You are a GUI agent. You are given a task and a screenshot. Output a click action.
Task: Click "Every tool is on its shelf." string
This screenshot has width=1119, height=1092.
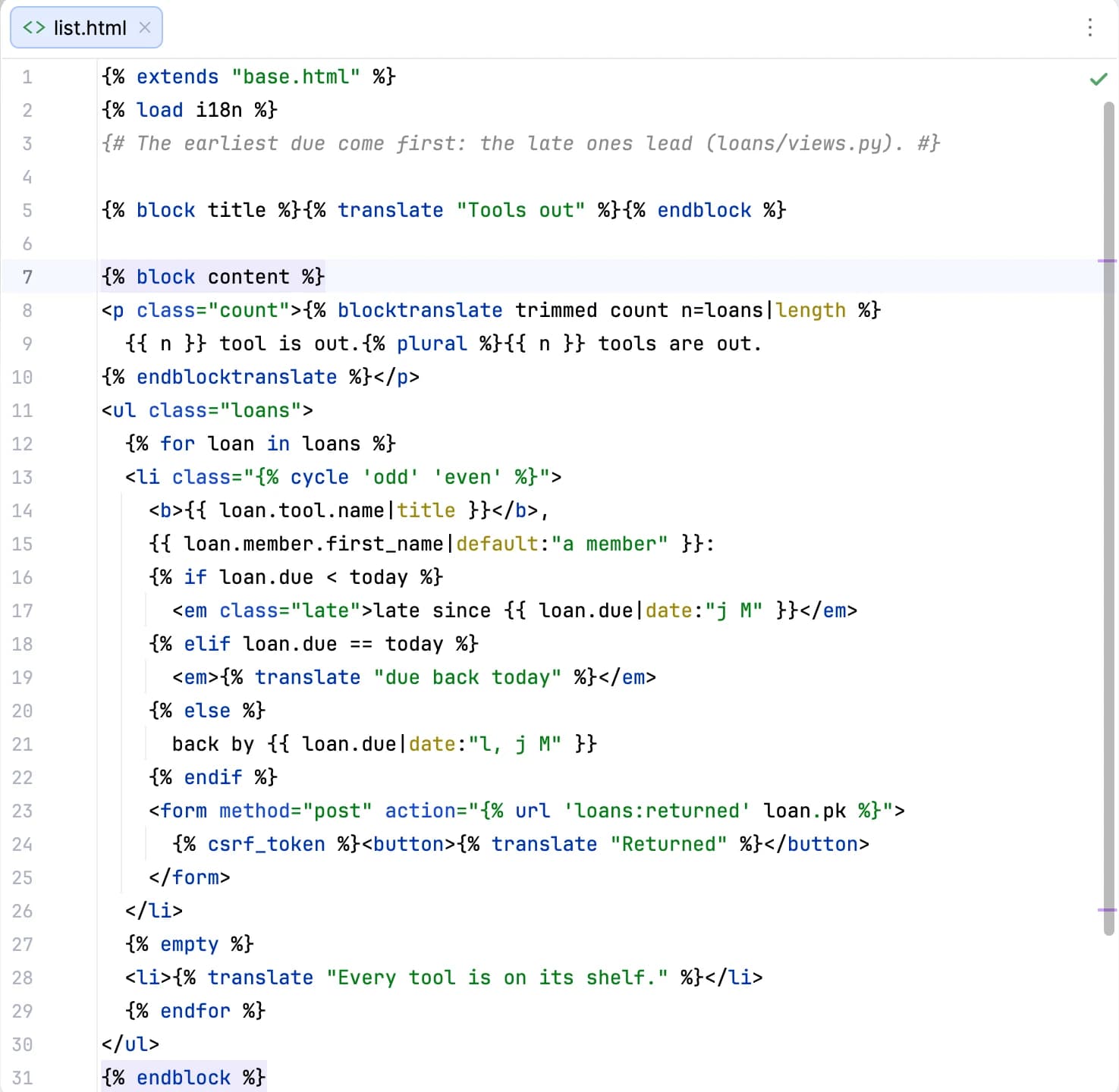(497, 977)
